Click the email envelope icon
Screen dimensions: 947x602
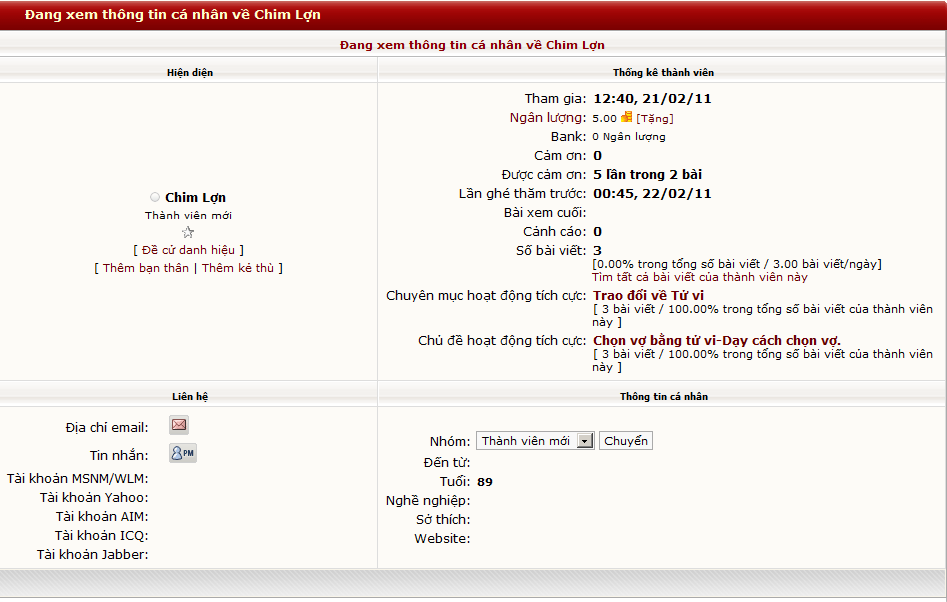point(179,425)
